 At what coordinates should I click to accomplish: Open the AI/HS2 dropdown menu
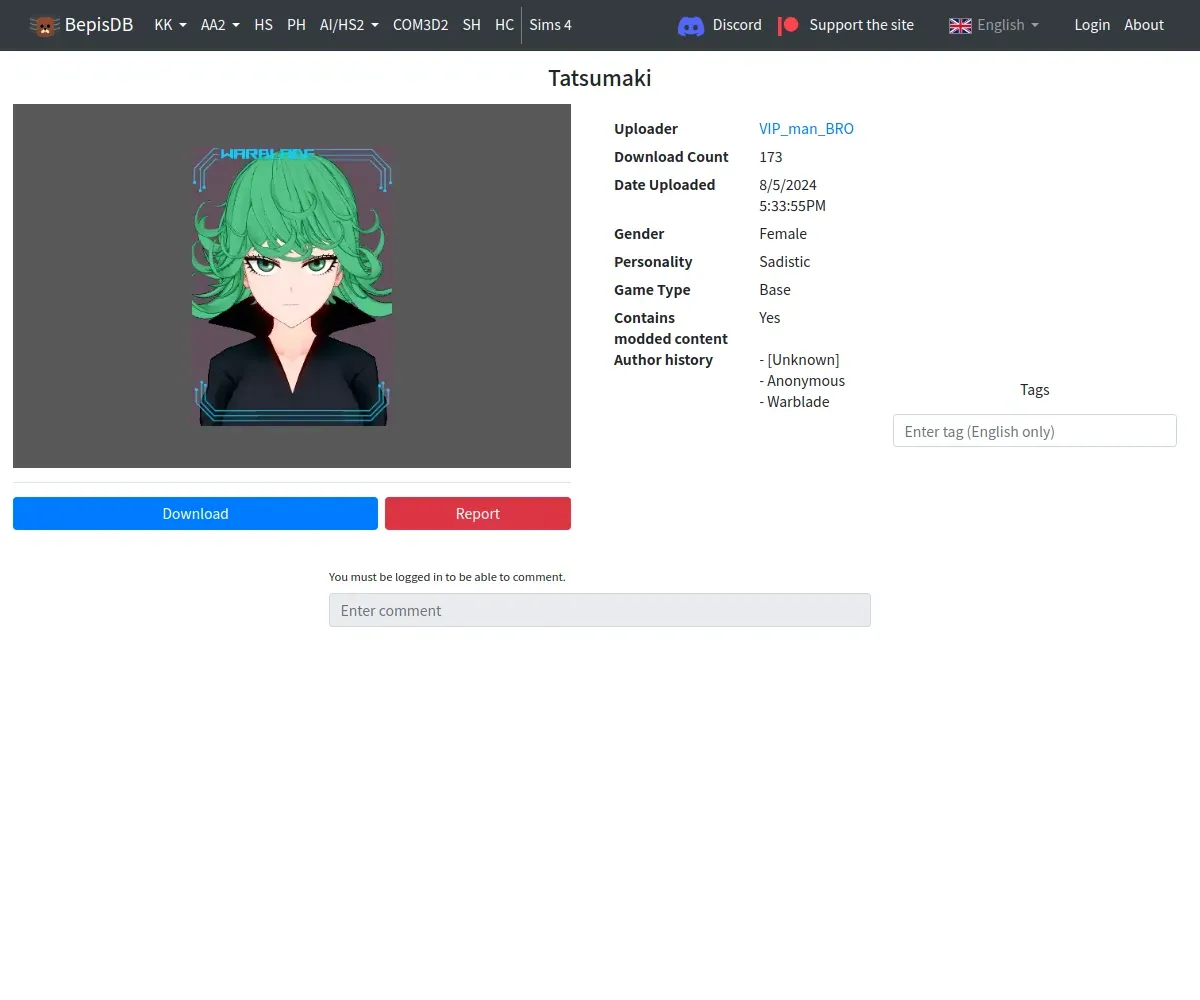[349, 25]
